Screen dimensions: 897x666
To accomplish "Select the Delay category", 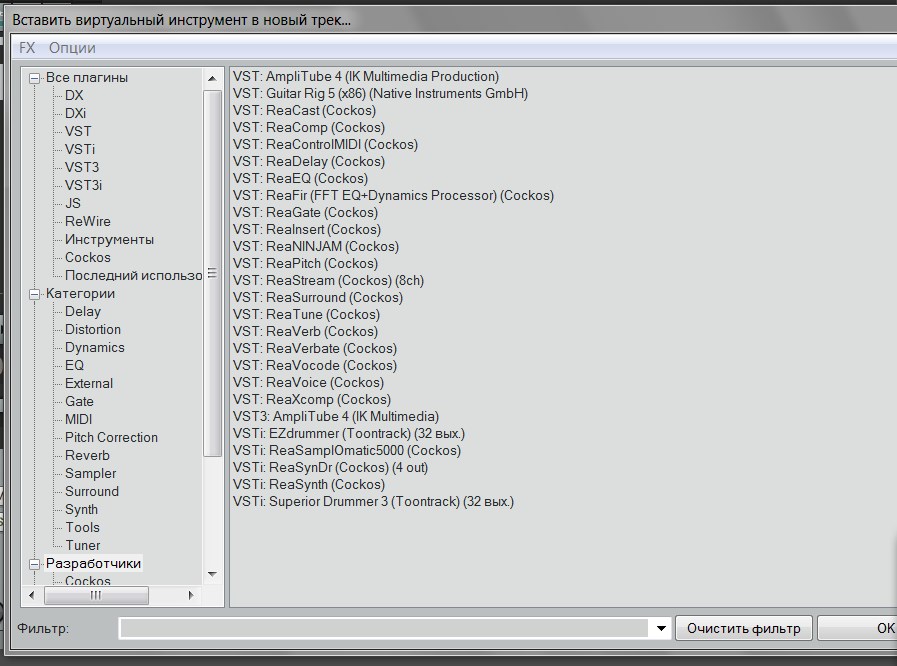I will pos(83,312).
